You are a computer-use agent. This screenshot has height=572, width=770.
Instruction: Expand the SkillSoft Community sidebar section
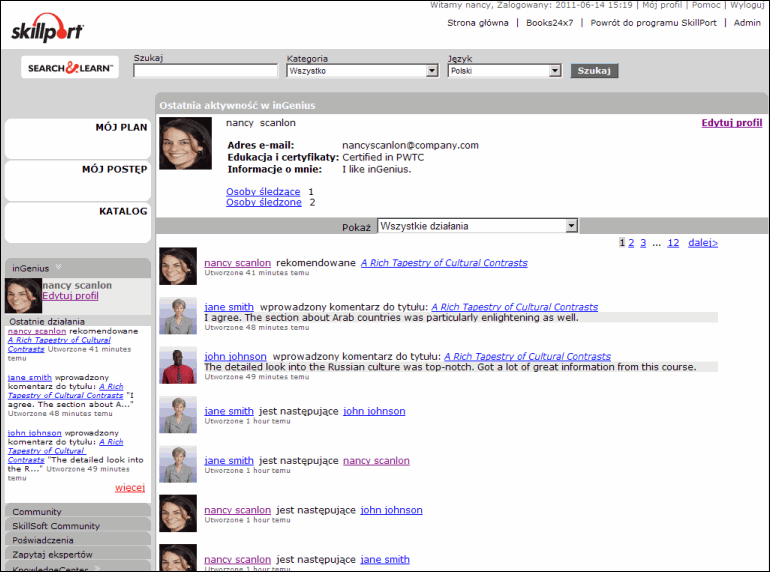56,526
